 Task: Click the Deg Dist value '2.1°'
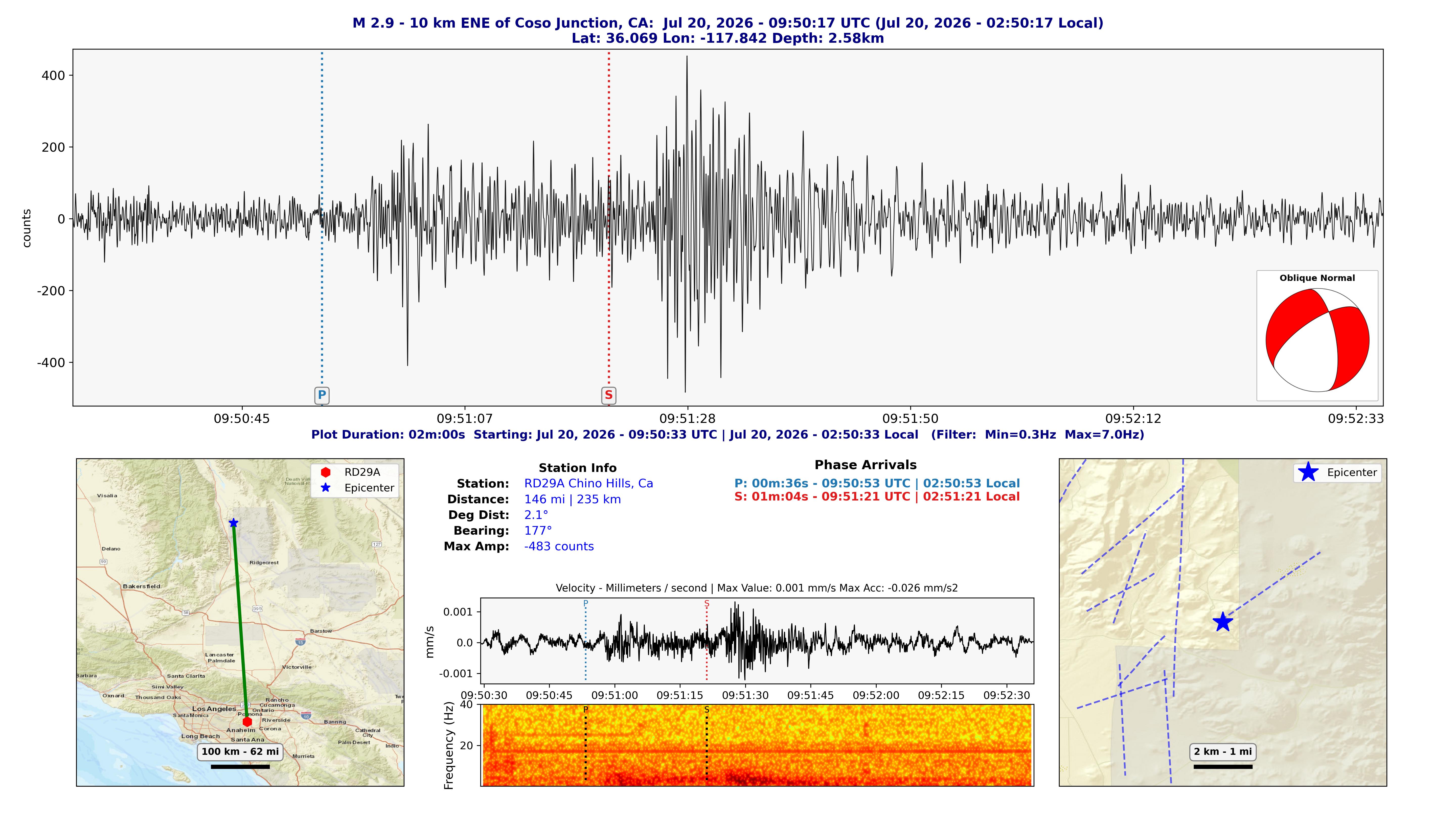pos(536,515)
